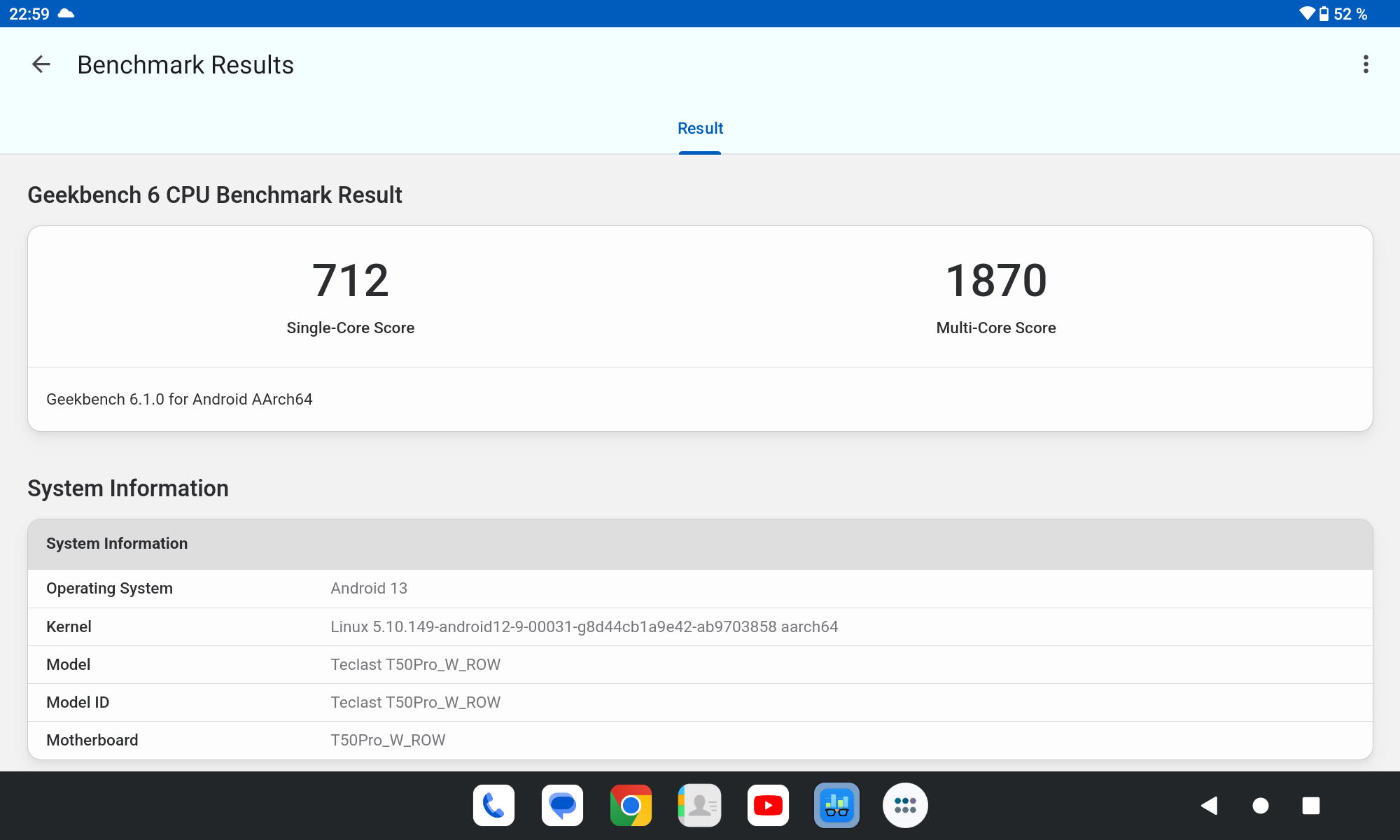
Task: Launch YouTube from the taskbar
Action: [x=768, y=806]
